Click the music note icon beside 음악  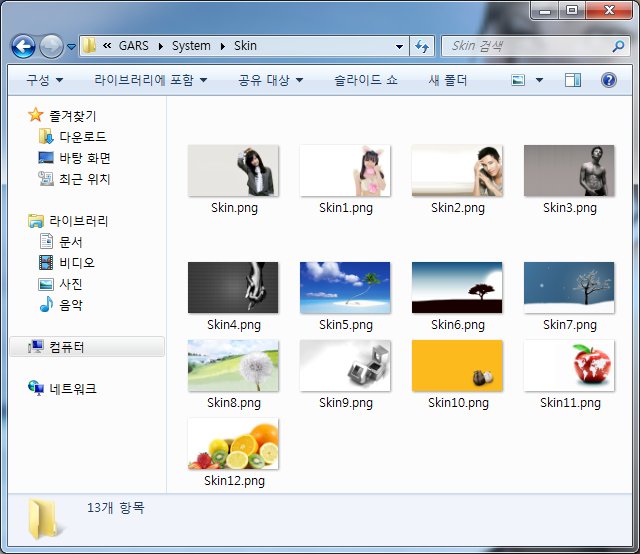[46, 304]
